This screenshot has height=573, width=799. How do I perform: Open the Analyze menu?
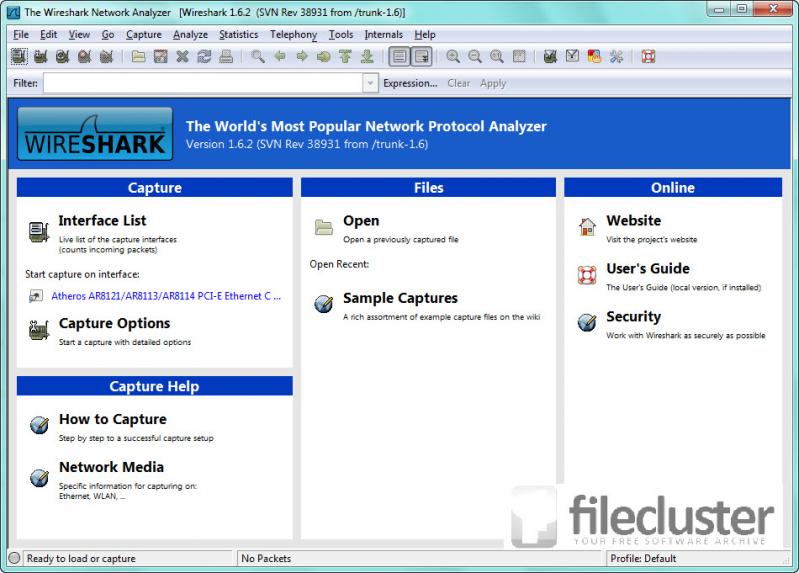click(190, 35)
